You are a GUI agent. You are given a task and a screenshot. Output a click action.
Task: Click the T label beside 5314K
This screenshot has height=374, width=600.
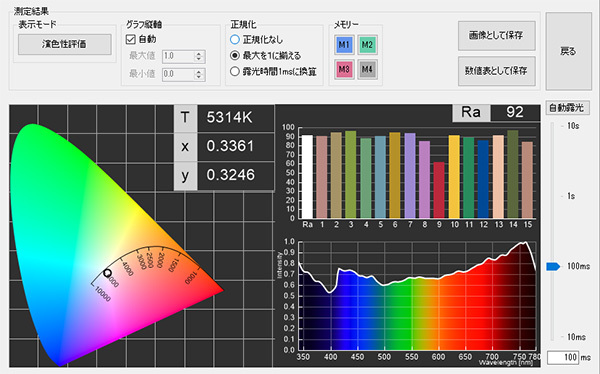pyautogui.click(x=185, y=118)
